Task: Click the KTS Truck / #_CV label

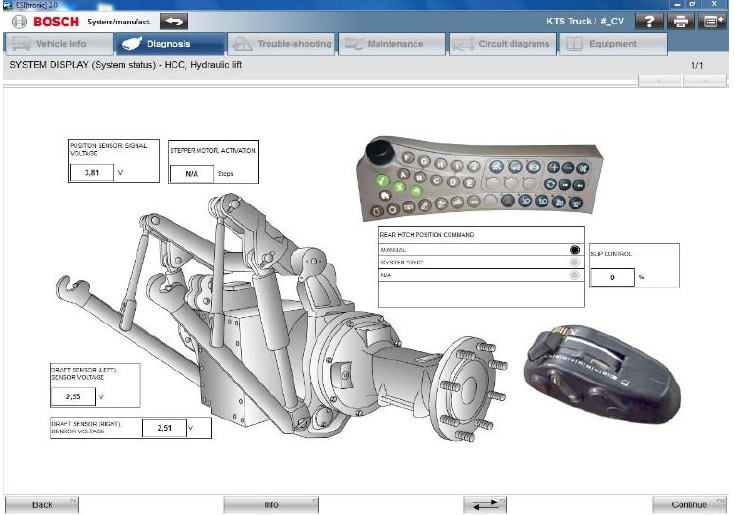Action: (585, 22)
